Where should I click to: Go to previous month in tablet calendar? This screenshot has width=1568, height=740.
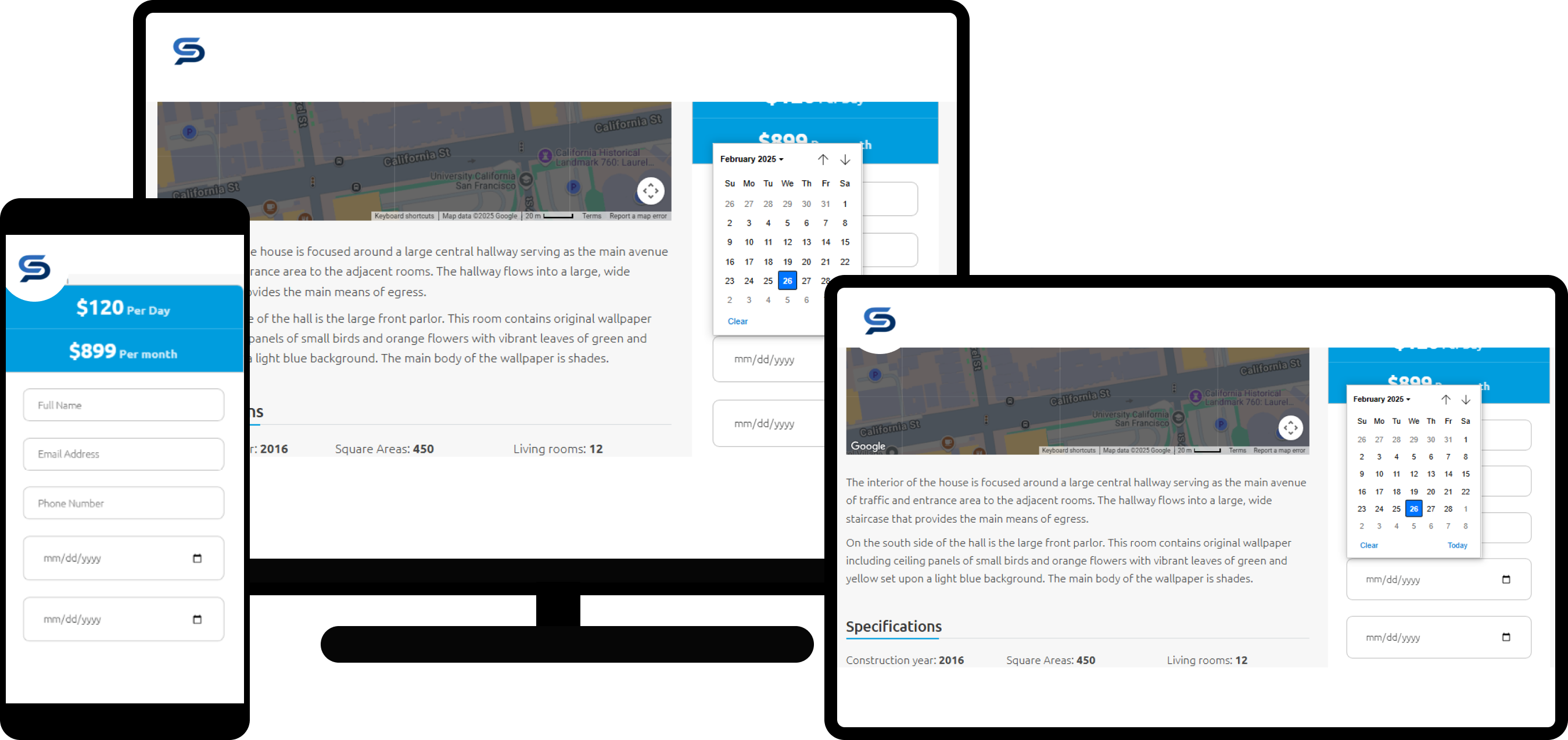coord(1445,399)
